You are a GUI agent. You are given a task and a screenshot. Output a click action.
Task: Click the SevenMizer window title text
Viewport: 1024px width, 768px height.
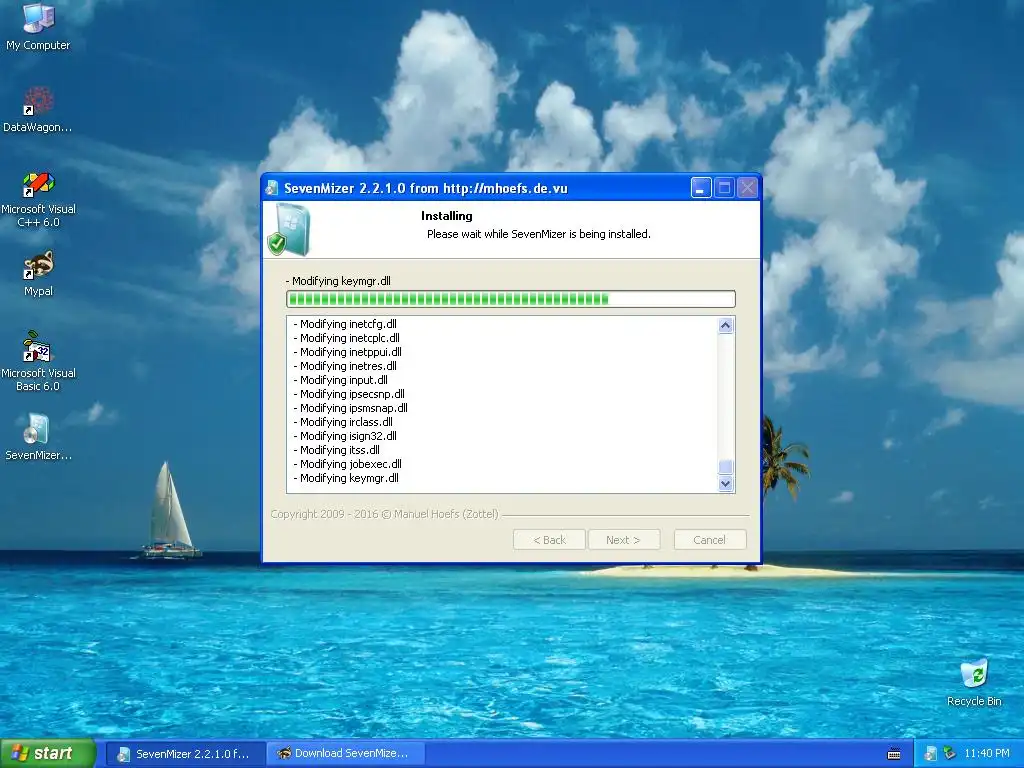pyautogui.click(x=426, y=189)
